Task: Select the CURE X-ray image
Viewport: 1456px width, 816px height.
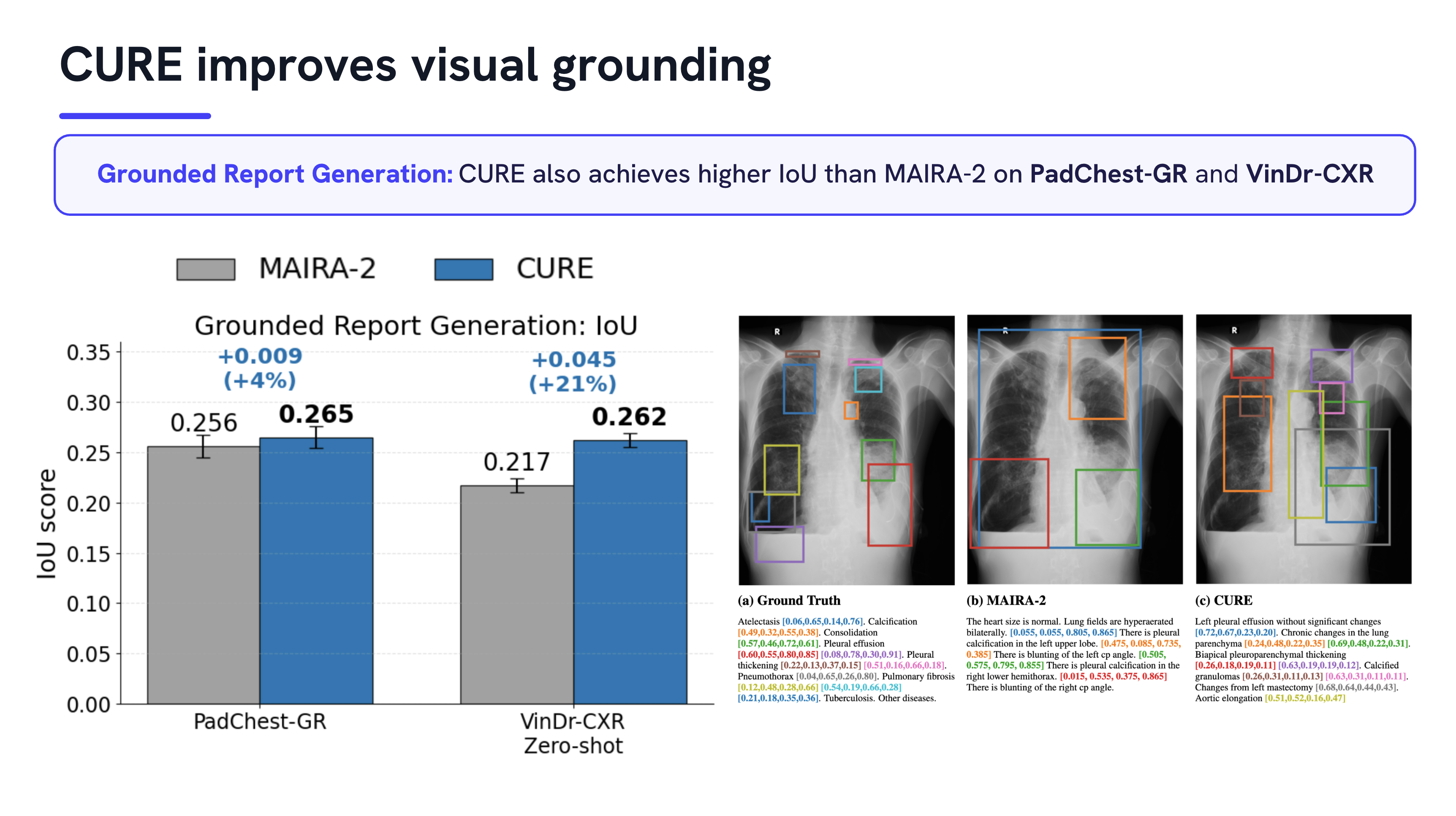Action: 1304,449
